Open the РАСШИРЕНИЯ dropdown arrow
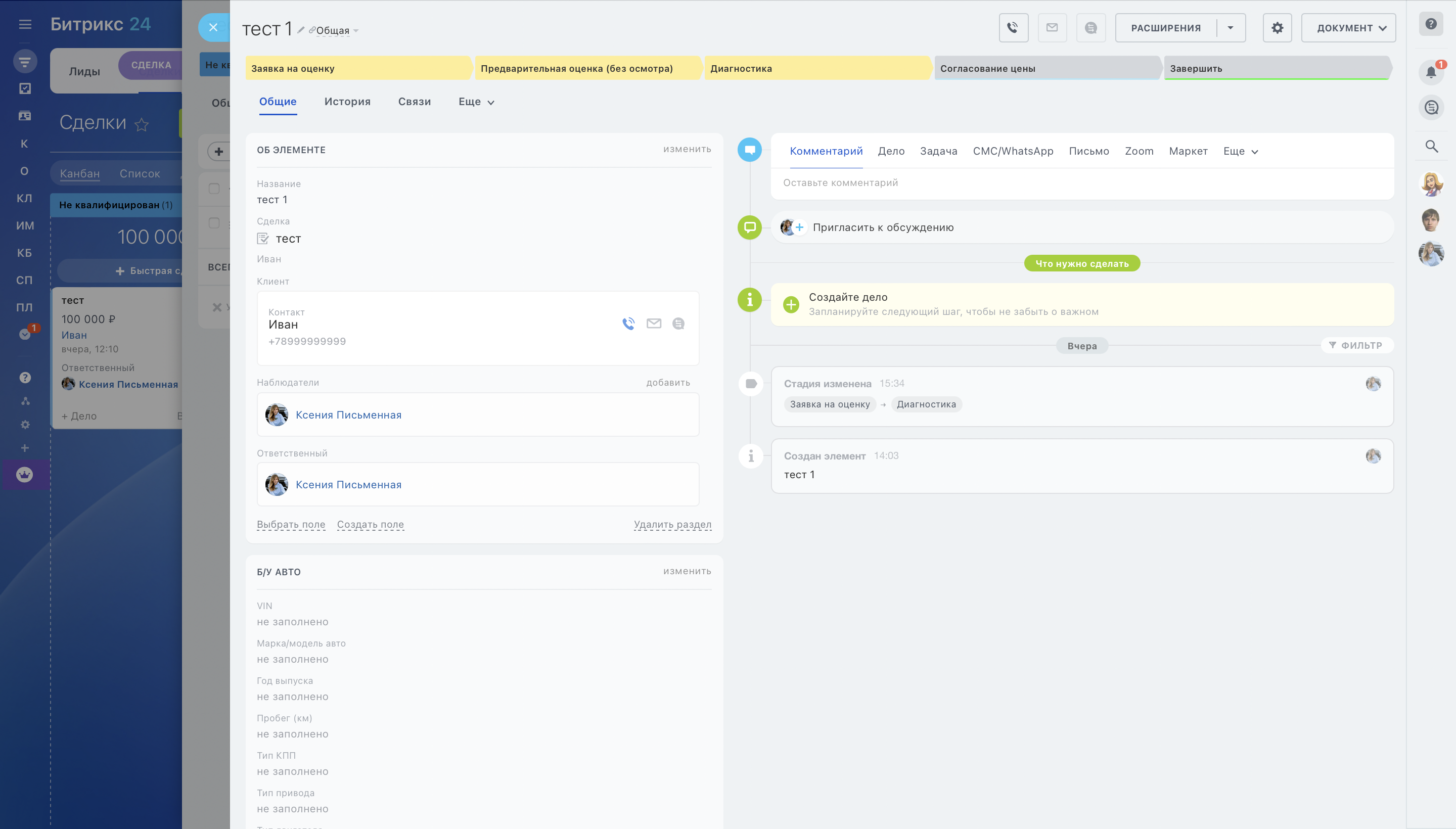1456x829 pixels. click(x=1231, y=28)
